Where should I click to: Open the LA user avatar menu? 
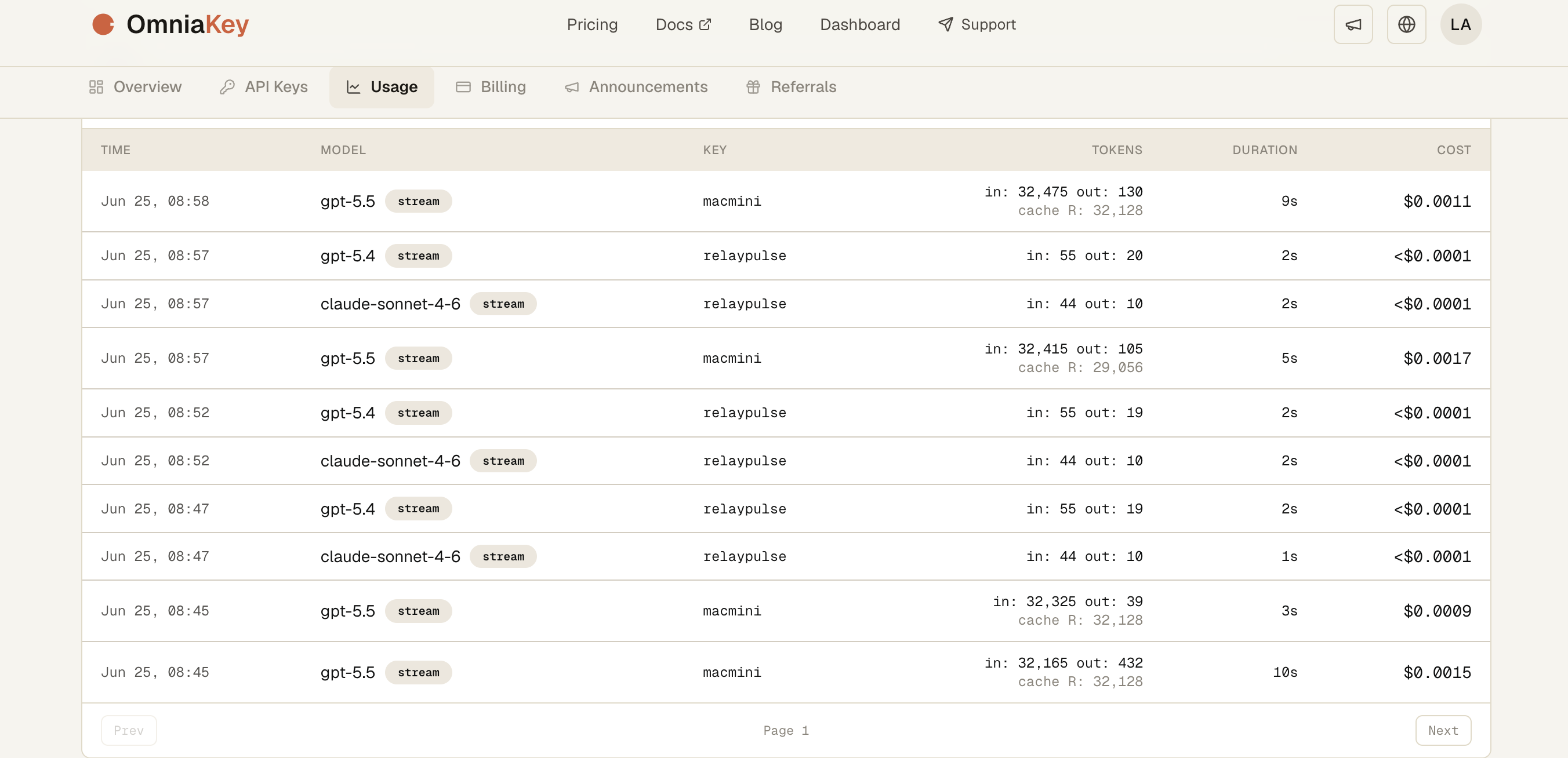tap(1460, 24)
